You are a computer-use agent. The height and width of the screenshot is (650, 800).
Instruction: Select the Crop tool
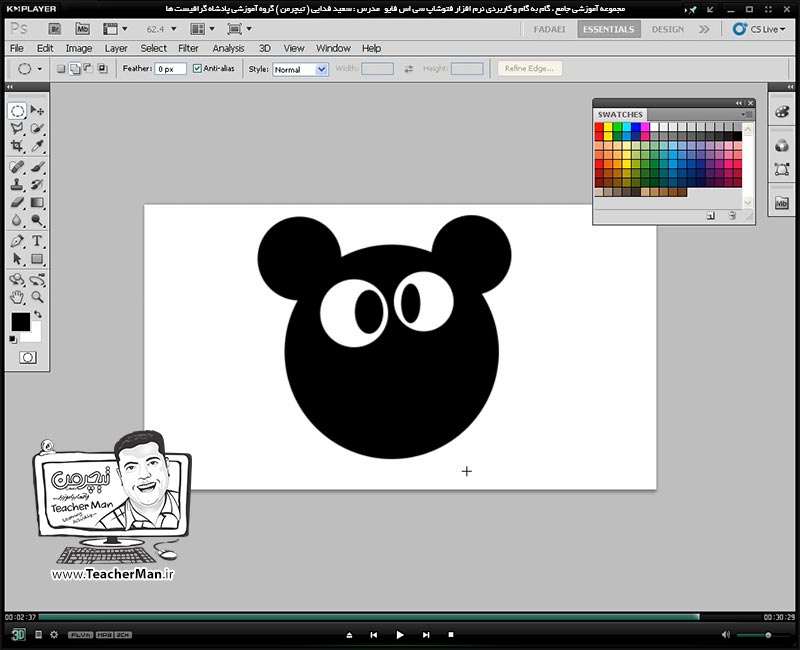coord(17,146)
